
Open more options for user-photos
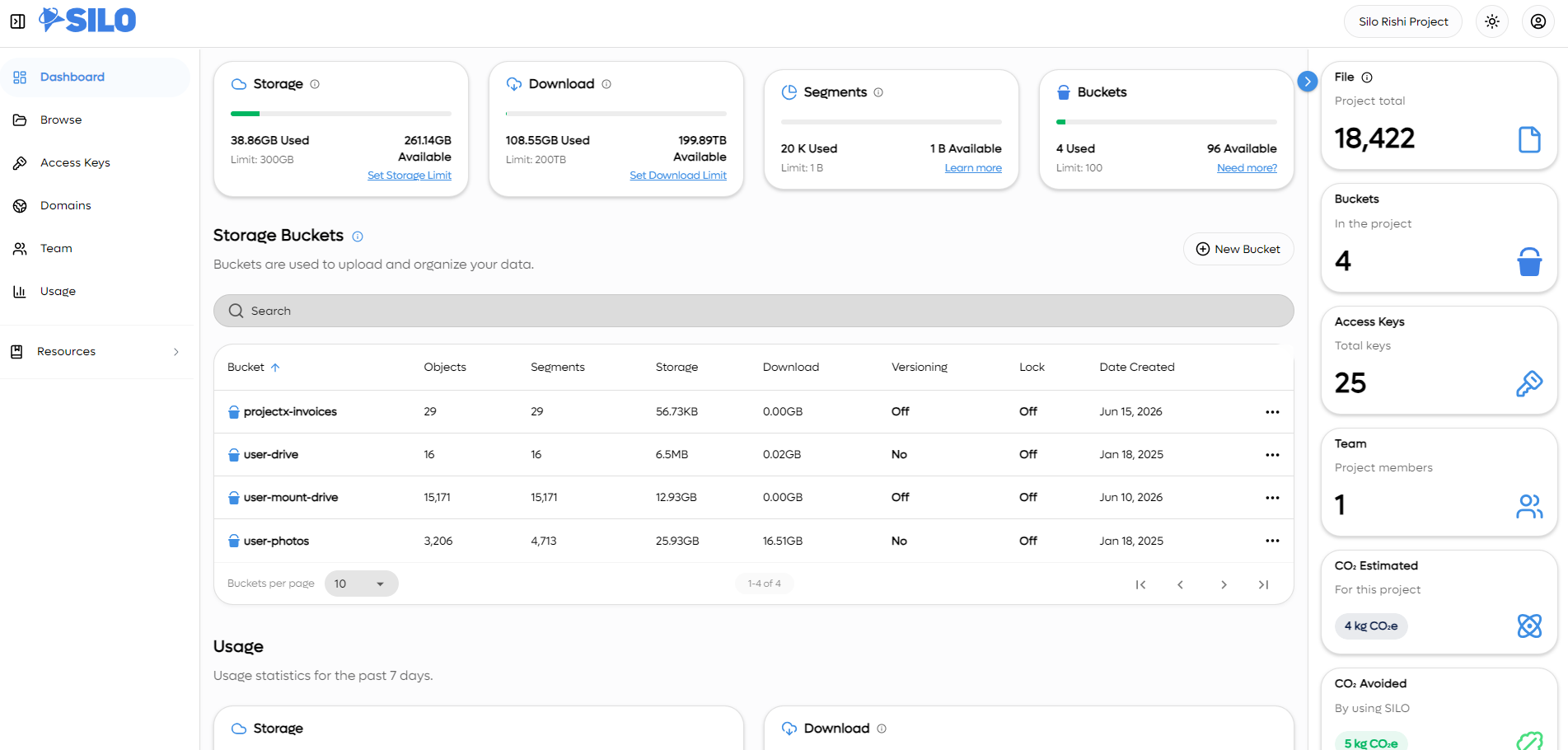point(1272,541)
